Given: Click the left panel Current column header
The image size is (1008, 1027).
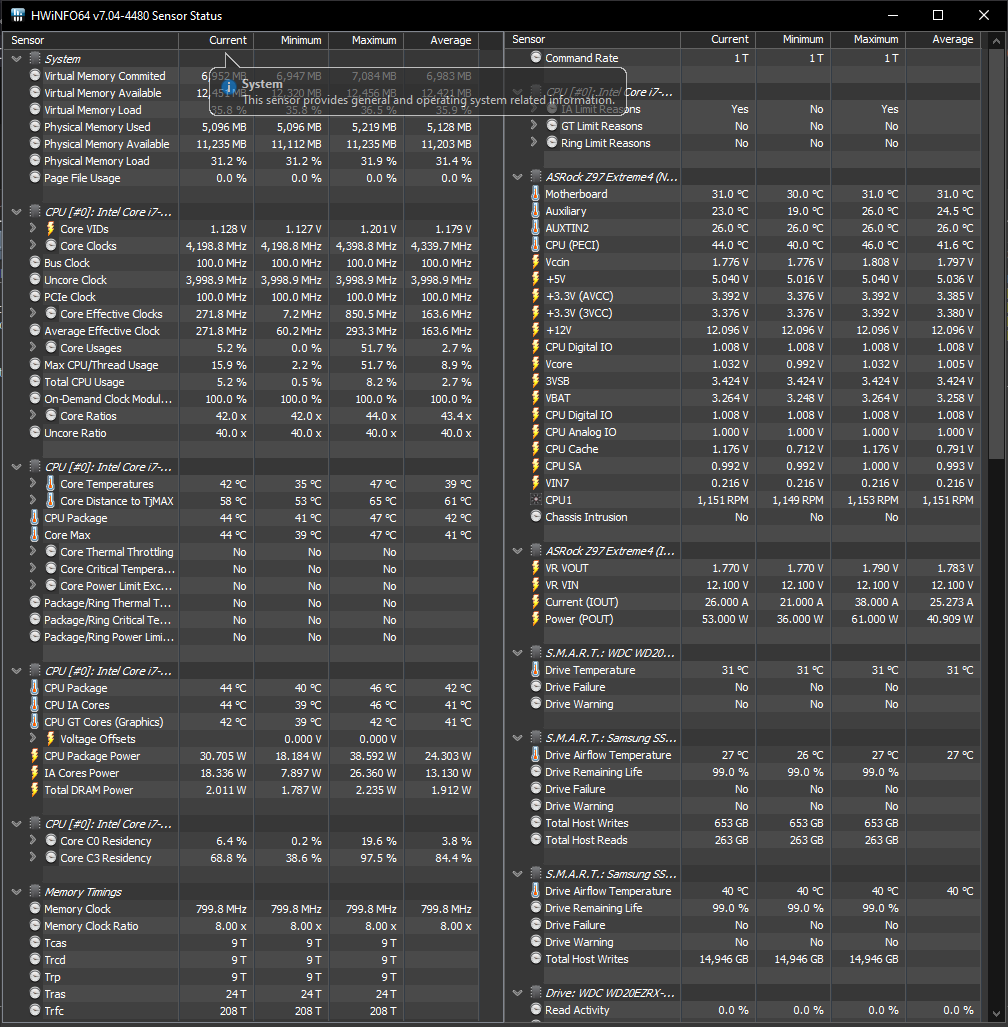Looking at the screenshot, I should [216, 40].
